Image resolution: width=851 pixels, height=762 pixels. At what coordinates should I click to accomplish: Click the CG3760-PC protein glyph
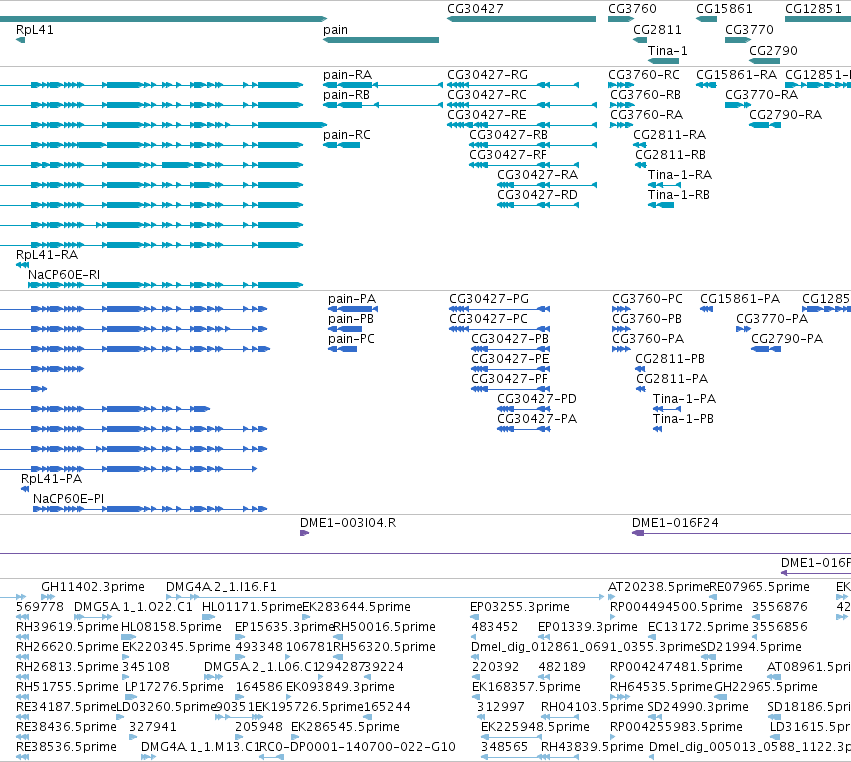click(621, 309)
